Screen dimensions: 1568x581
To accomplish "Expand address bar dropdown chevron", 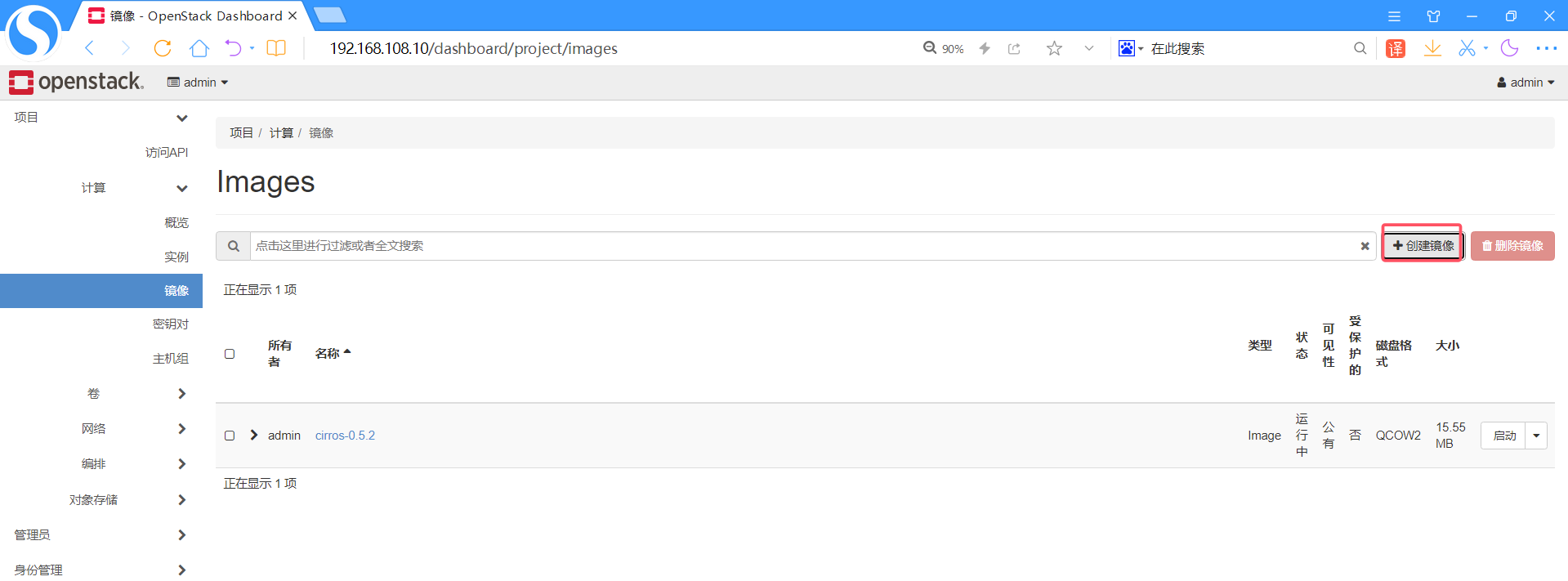I will [1089, 48].
